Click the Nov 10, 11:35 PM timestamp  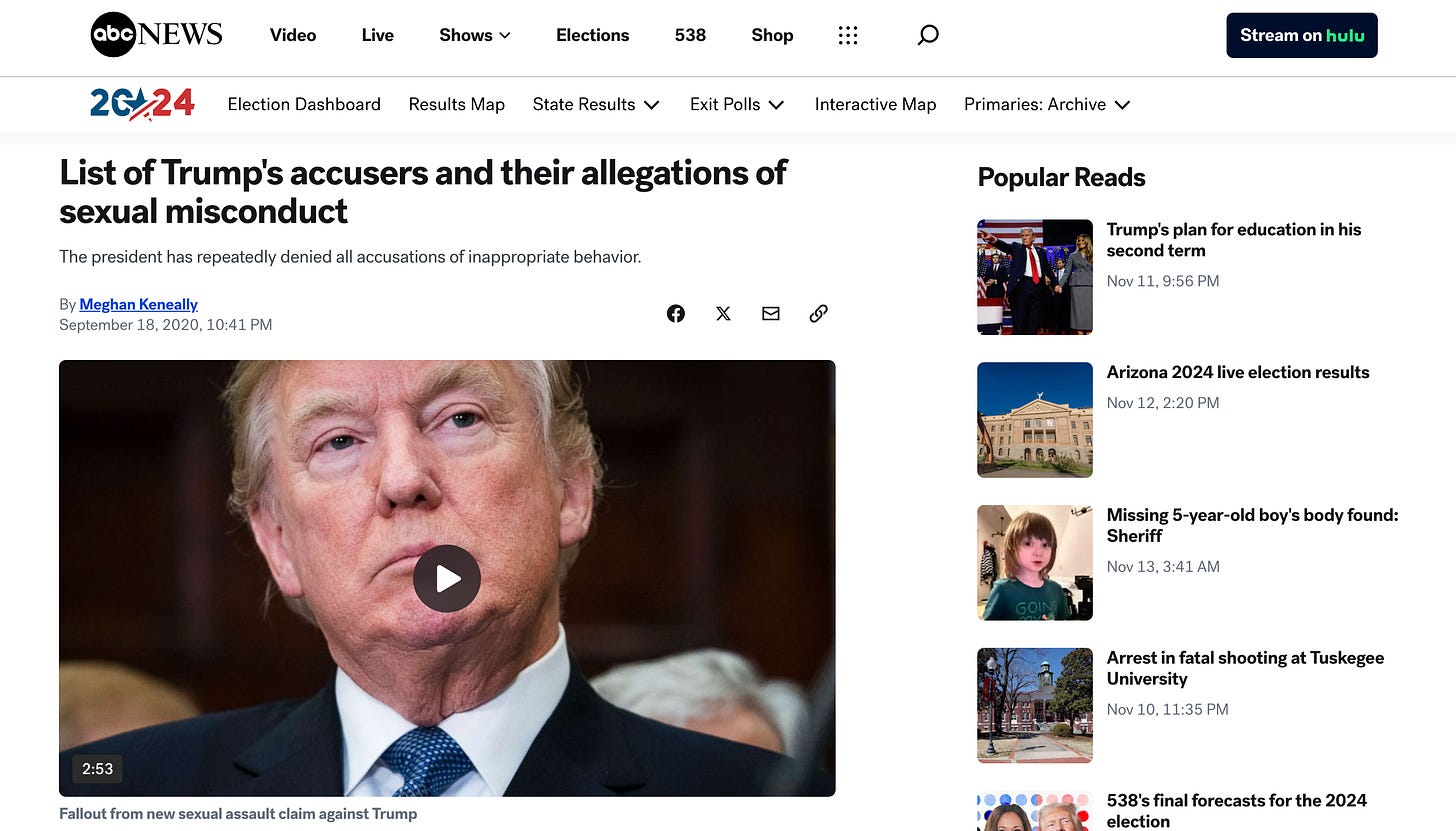pyautogui.click(x=1167, y=709)
